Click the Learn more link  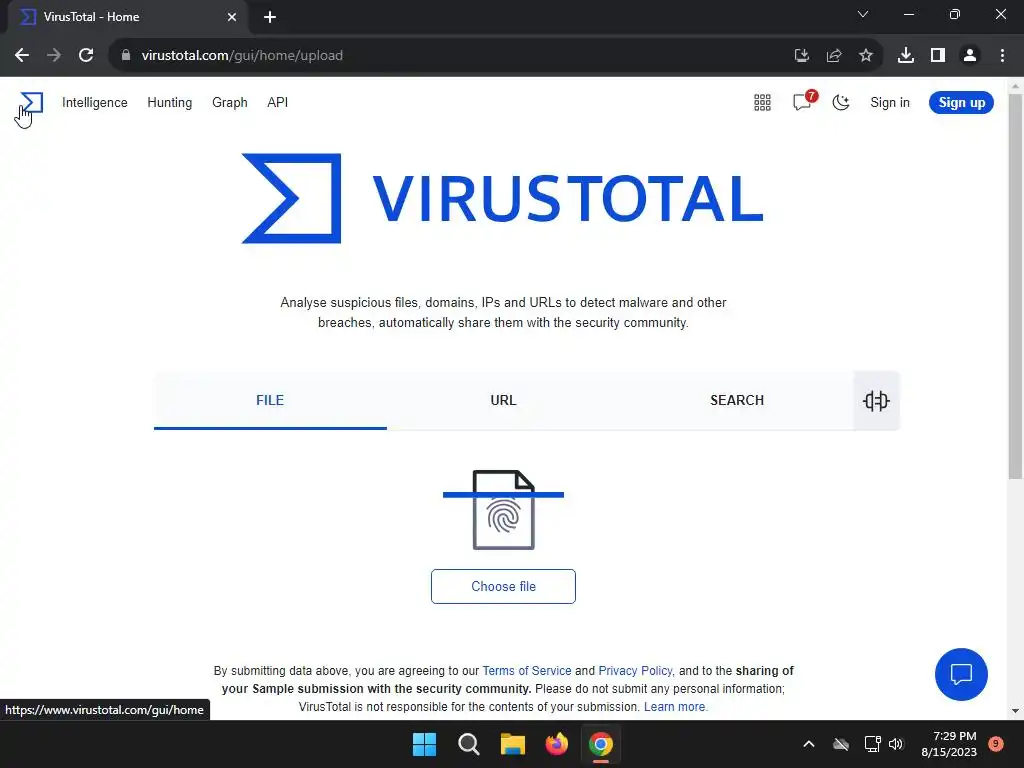(x=675, y=707)
